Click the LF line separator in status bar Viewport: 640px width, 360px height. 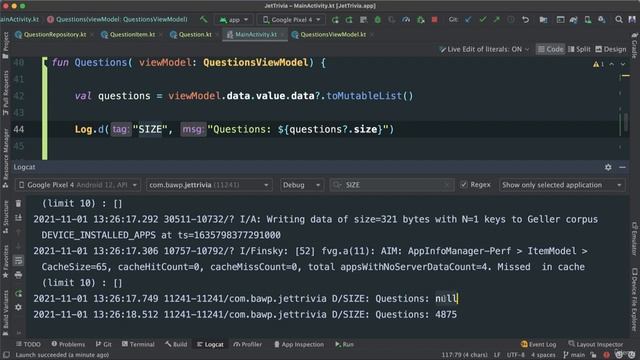click(x=497, y=355)
